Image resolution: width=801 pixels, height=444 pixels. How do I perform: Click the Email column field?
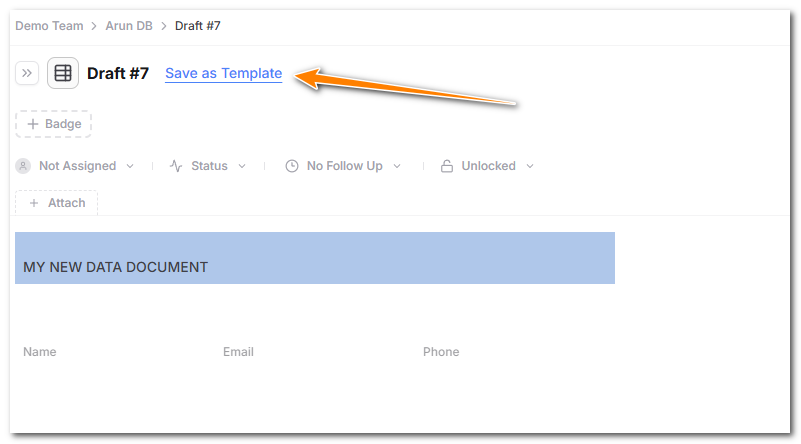tap(238, 352)
